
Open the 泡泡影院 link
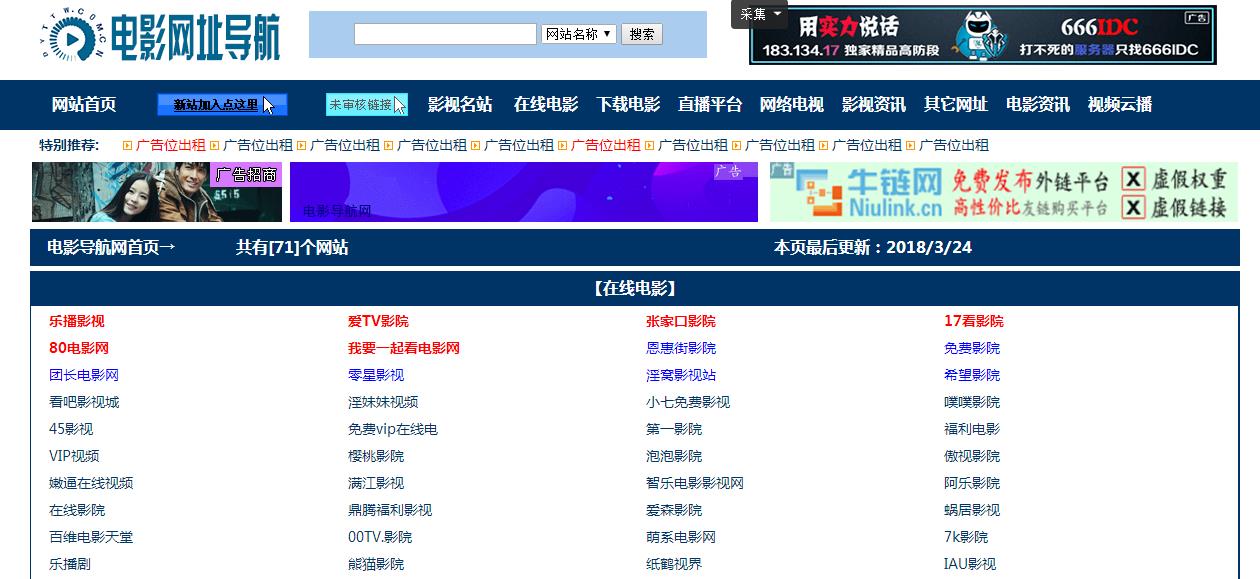(674, 456)
